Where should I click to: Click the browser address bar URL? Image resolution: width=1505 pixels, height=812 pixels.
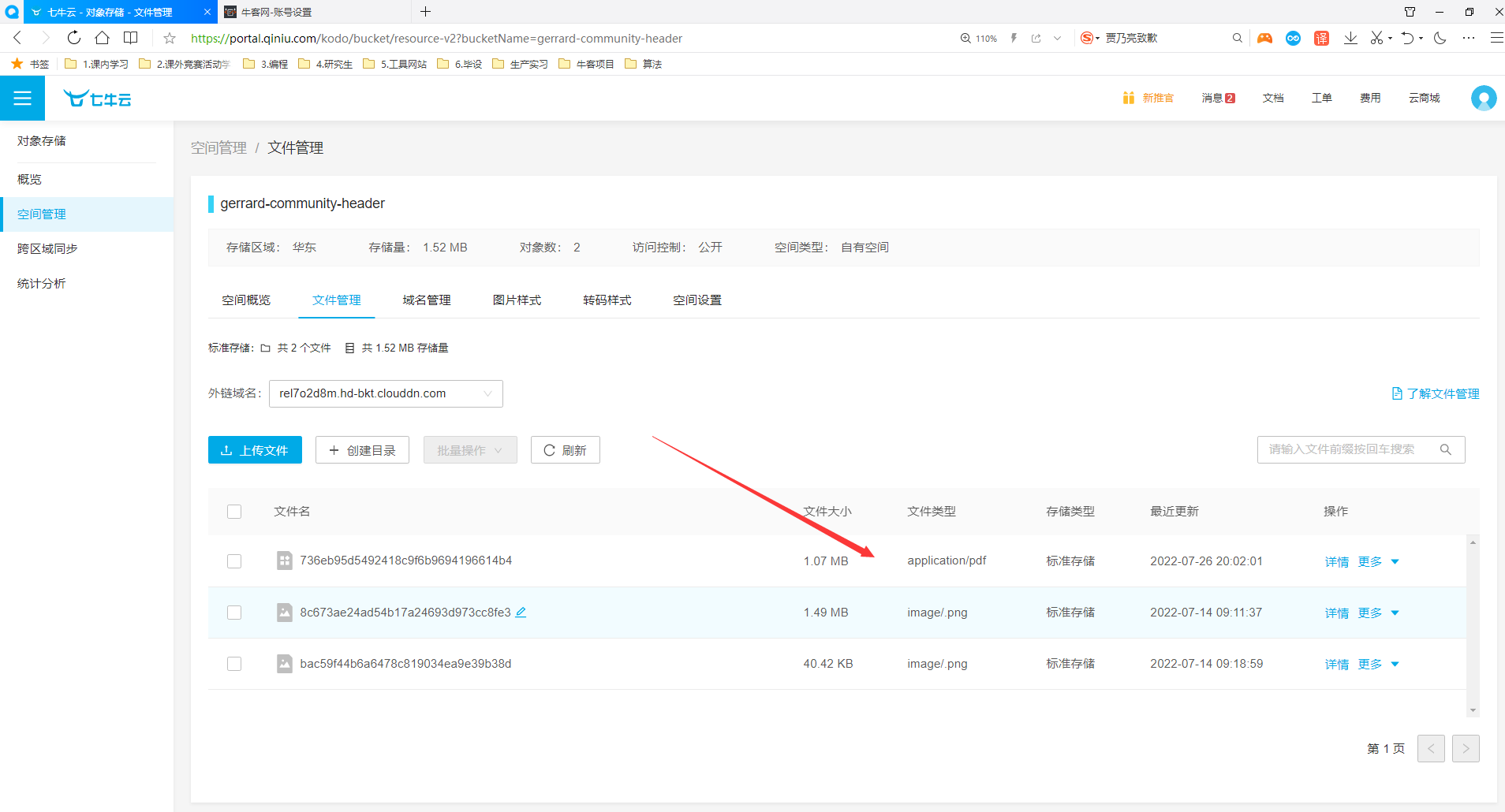click(436, 38)
